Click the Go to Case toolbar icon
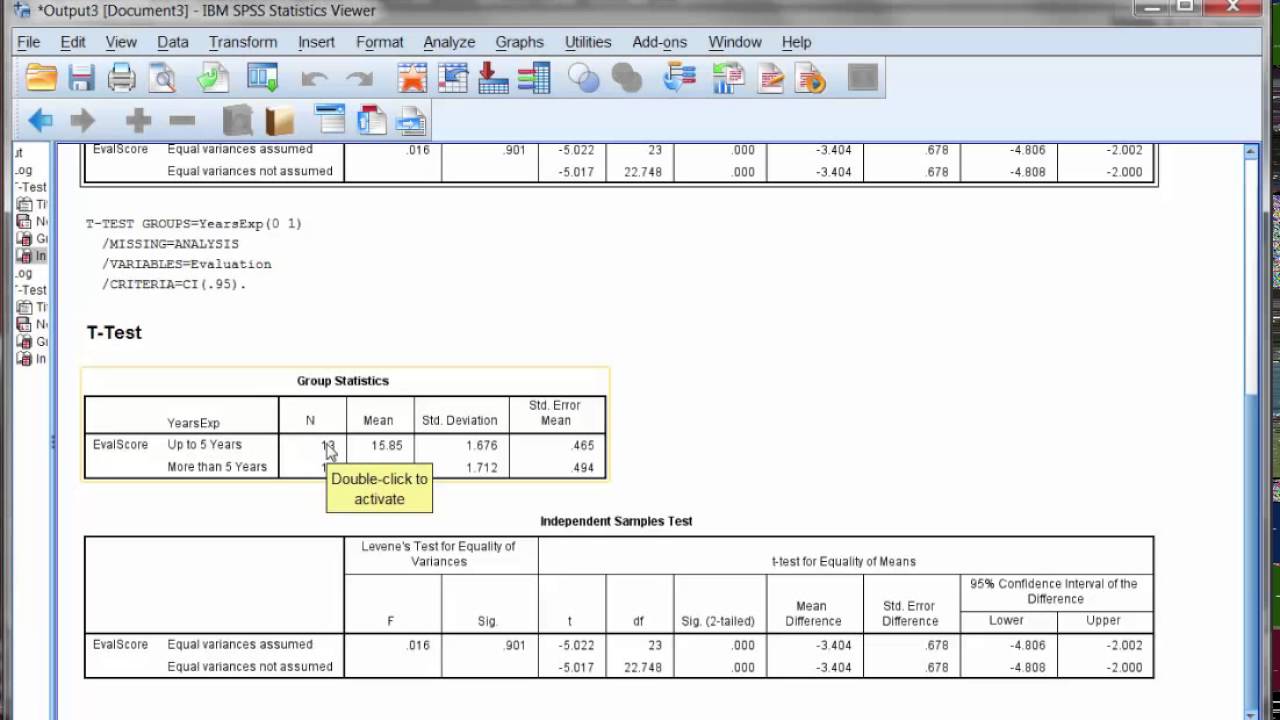The width and height of the screenshot is (1280, 720). [x=453, y=78]
